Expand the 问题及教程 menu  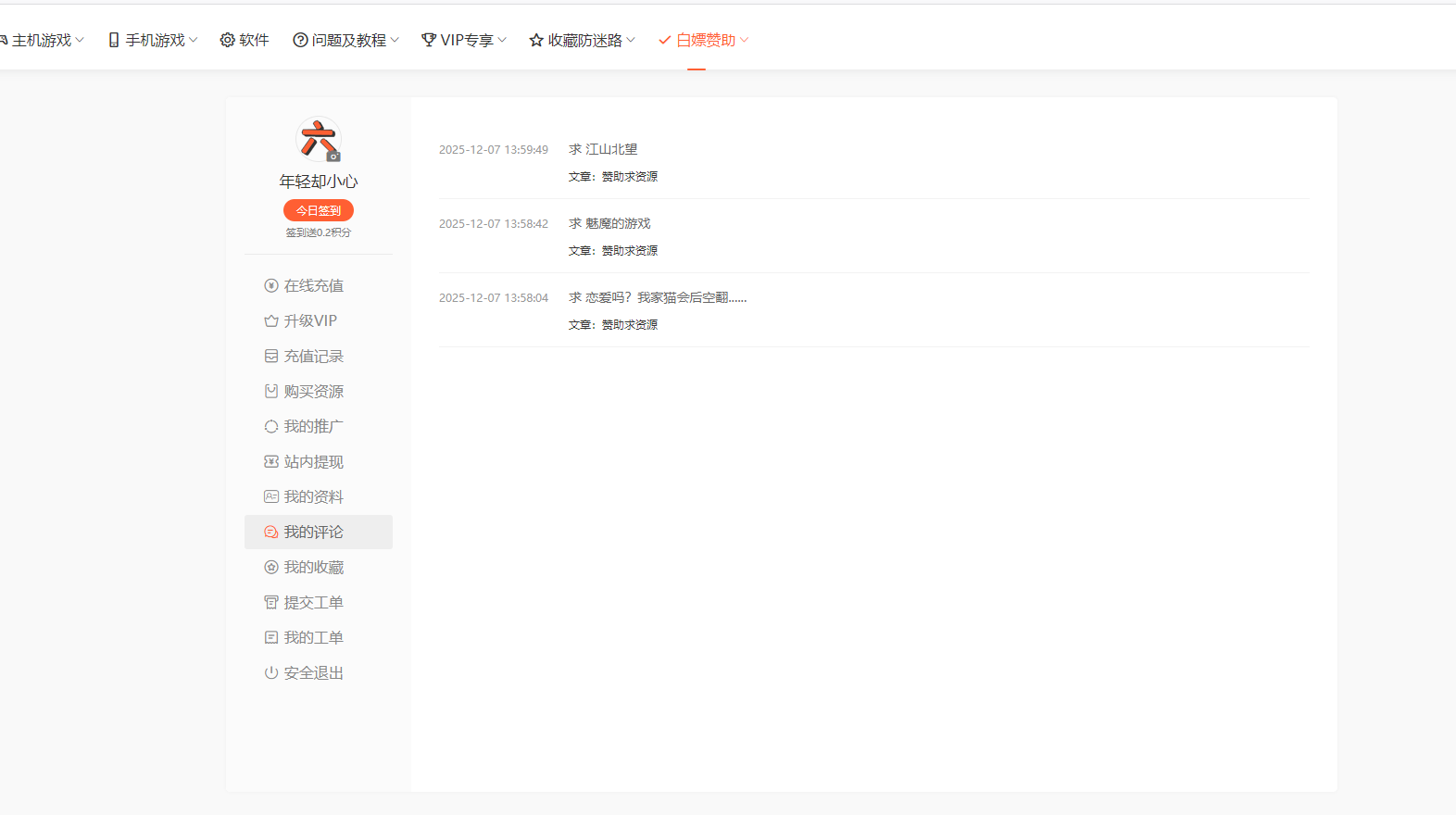(x=347, y=40)
